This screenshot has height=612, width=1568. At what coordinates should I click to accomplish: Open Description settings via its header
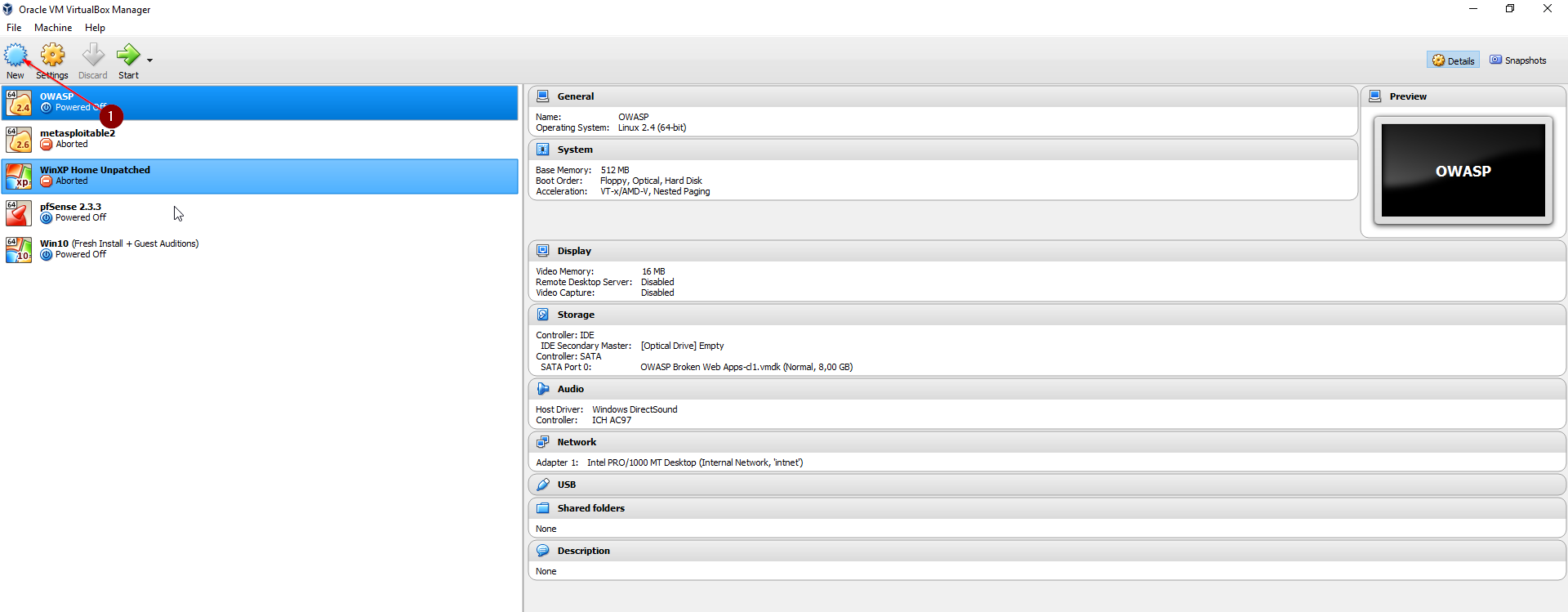point(584,551)
